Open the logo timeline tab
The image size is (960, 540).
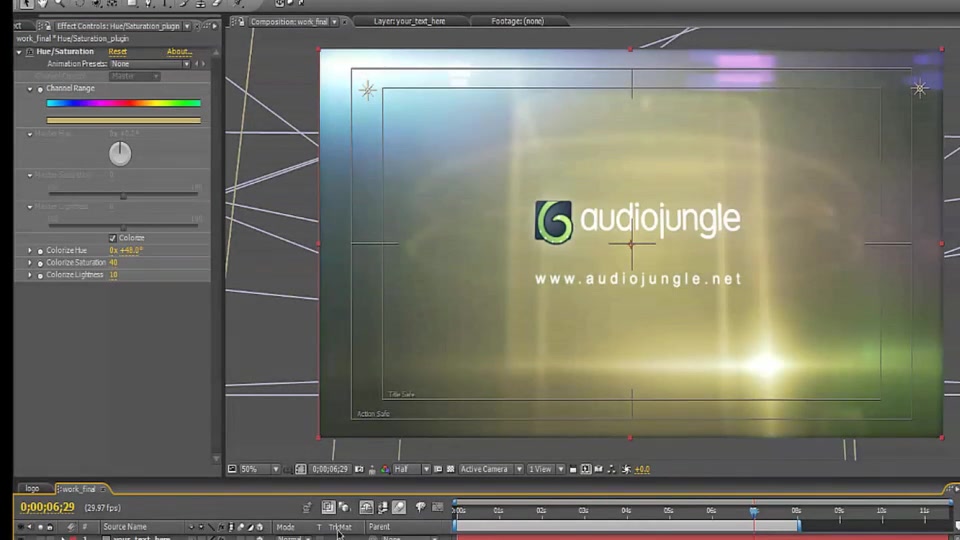click(x=32, y=489)
